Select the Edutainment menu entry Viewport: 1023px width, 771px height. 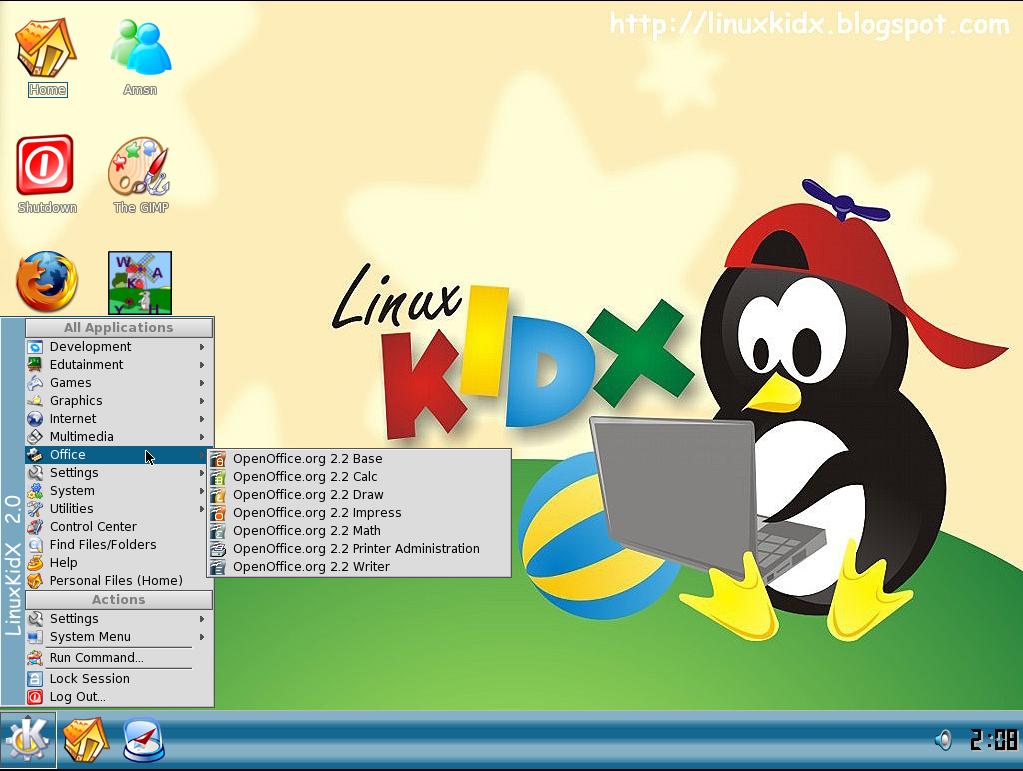(x=85, y=364)
